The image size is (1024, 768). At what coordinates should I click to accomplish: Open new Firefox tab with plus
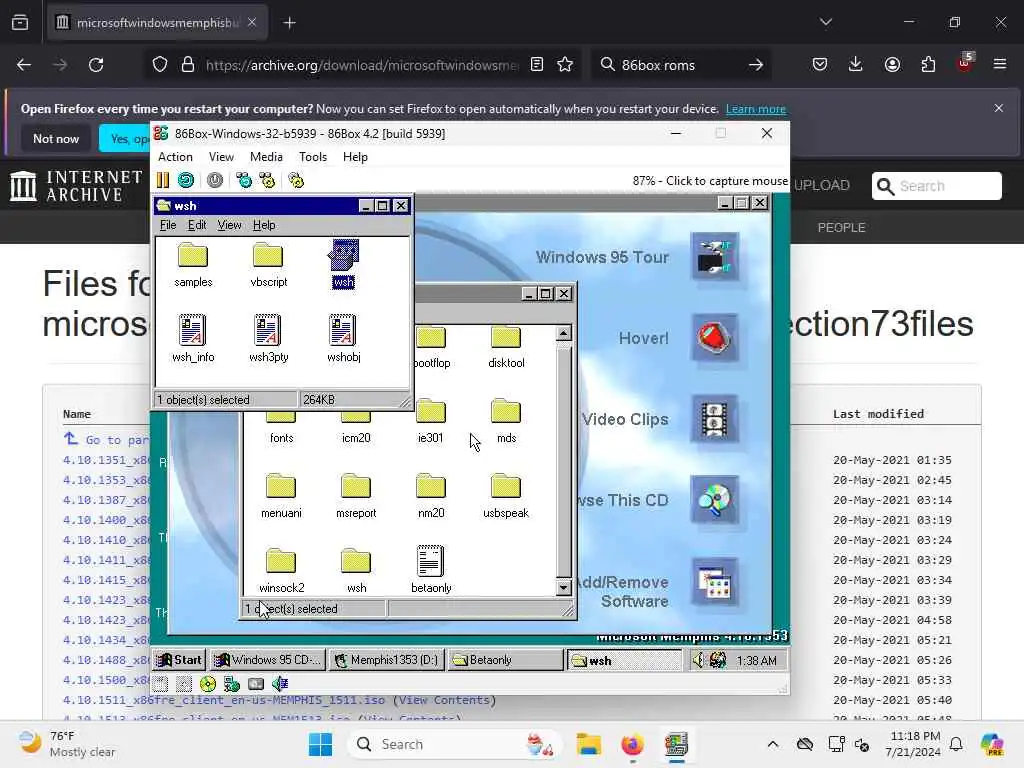(x=289, y=23)
